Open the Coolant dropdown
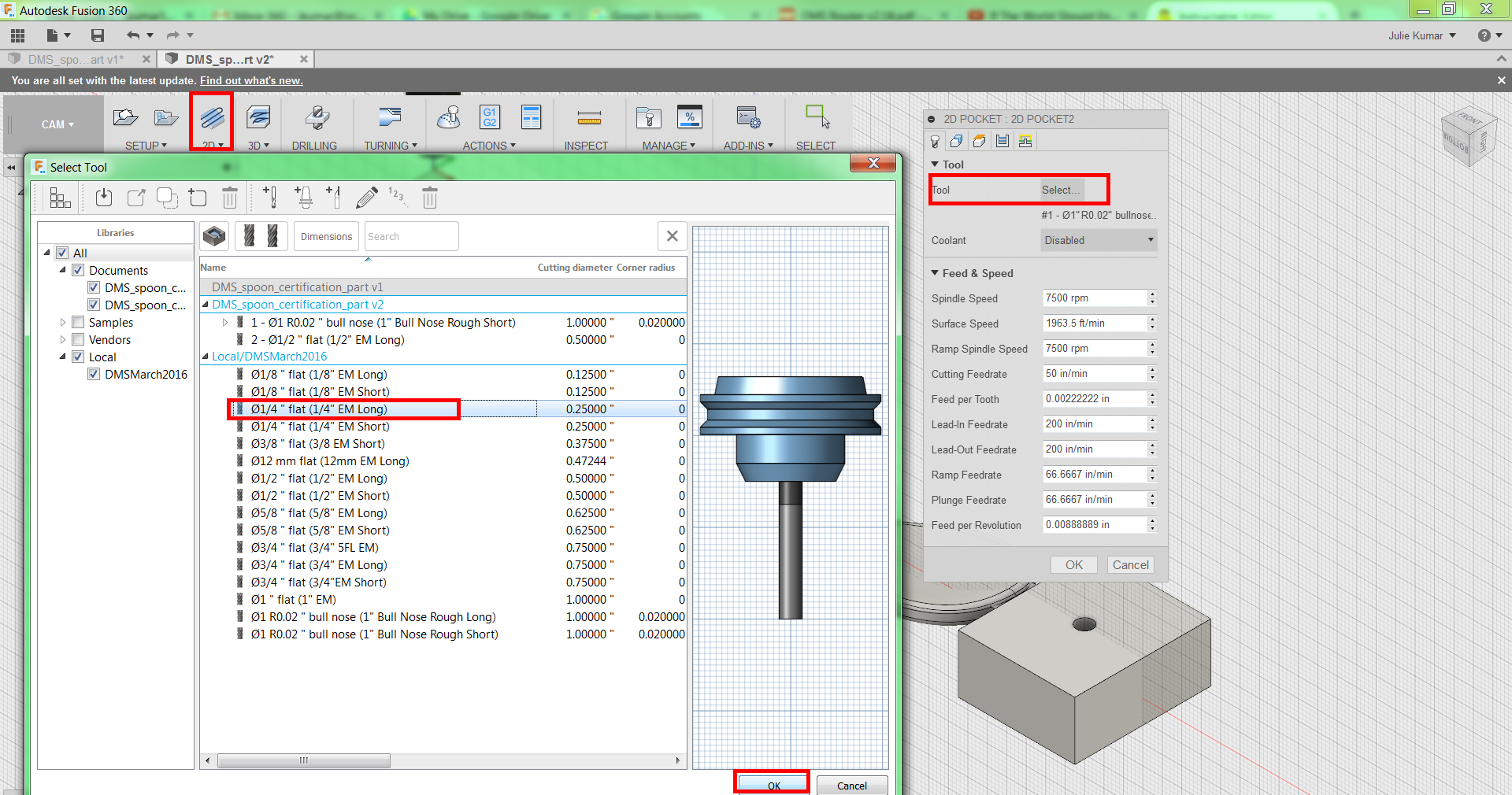 1099,240
